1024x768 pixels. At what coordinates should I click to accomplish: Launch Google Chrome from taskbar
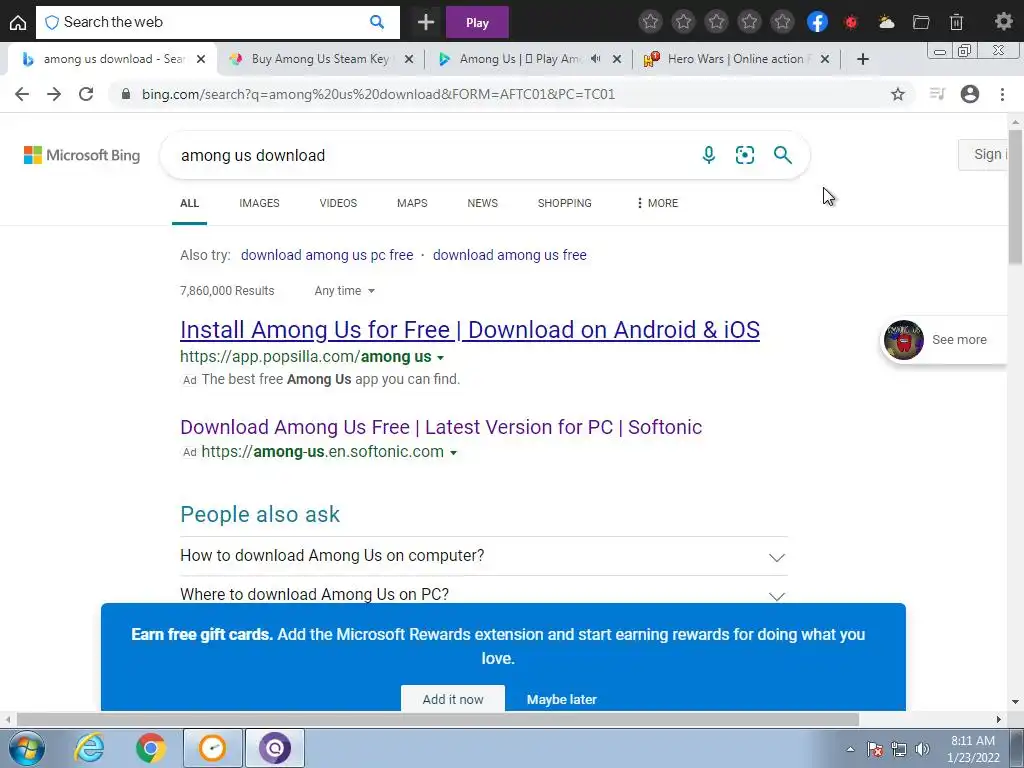coord(150,748)
